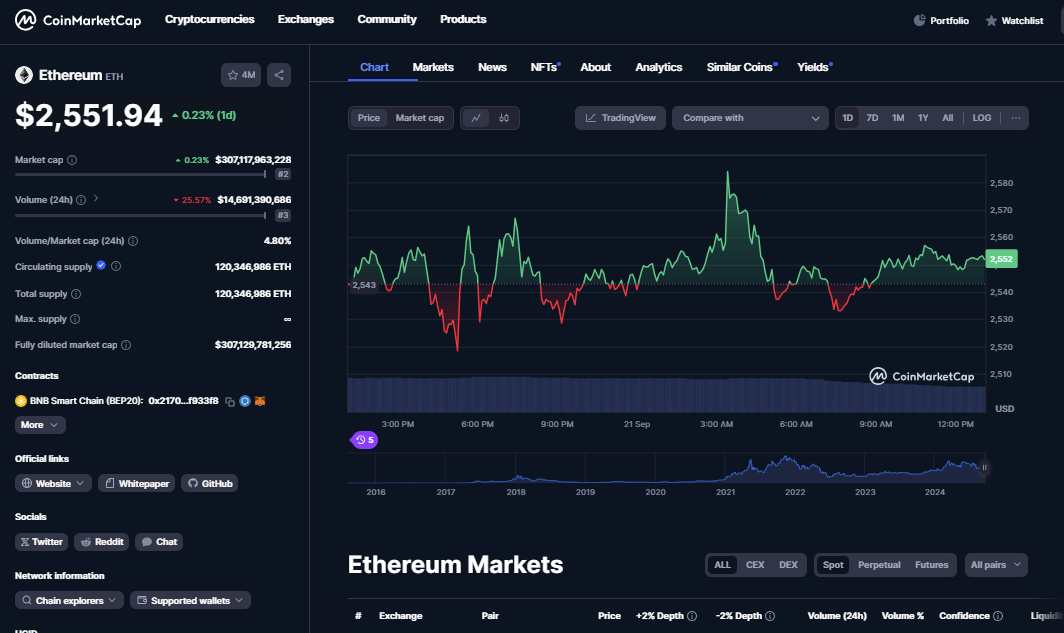Screen dimensions: 1064x633
Task: Click the share icon next to Ethereum
Action: click(x=279, y=75)
